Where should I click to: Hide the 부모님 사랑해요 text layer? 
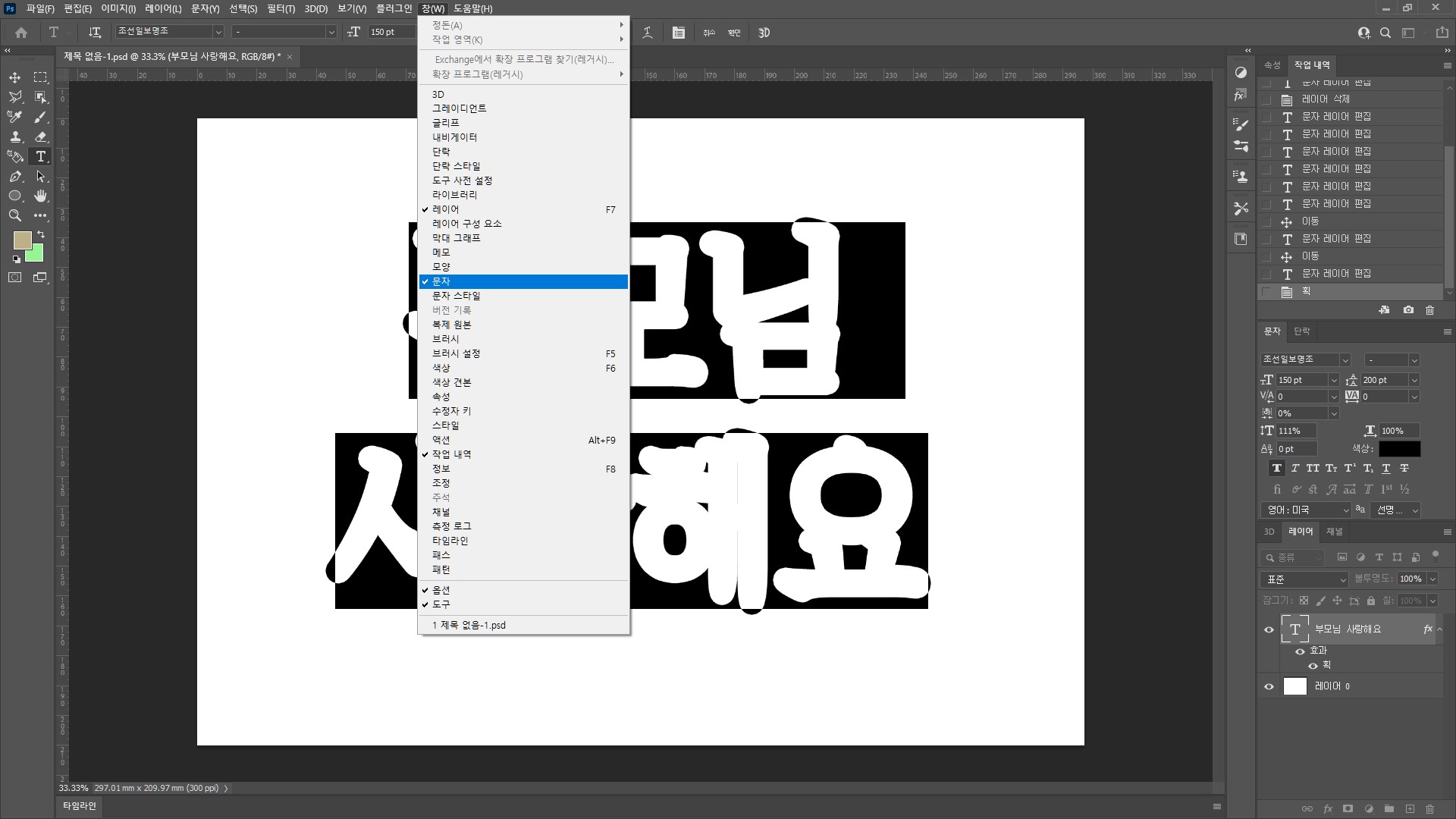click(x=1269, y=629)
